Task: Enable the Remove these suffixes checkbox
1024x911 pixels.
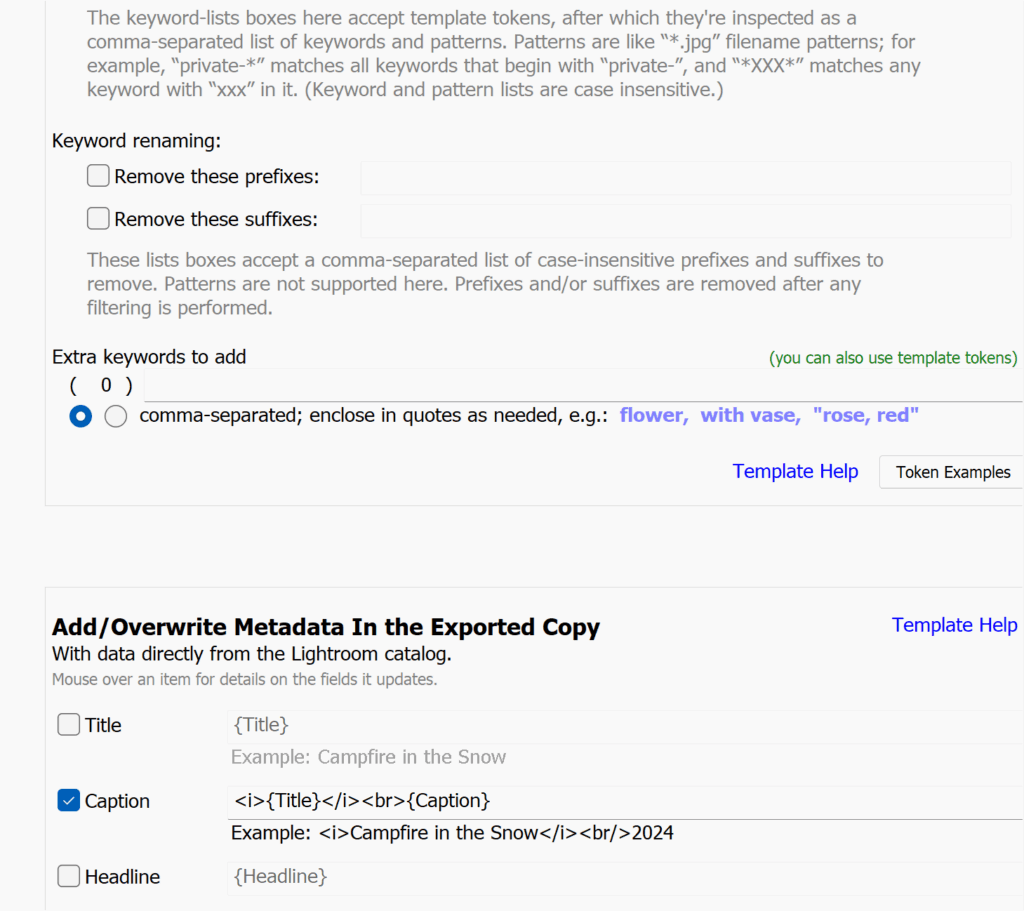Action: (x=98, y=219)
